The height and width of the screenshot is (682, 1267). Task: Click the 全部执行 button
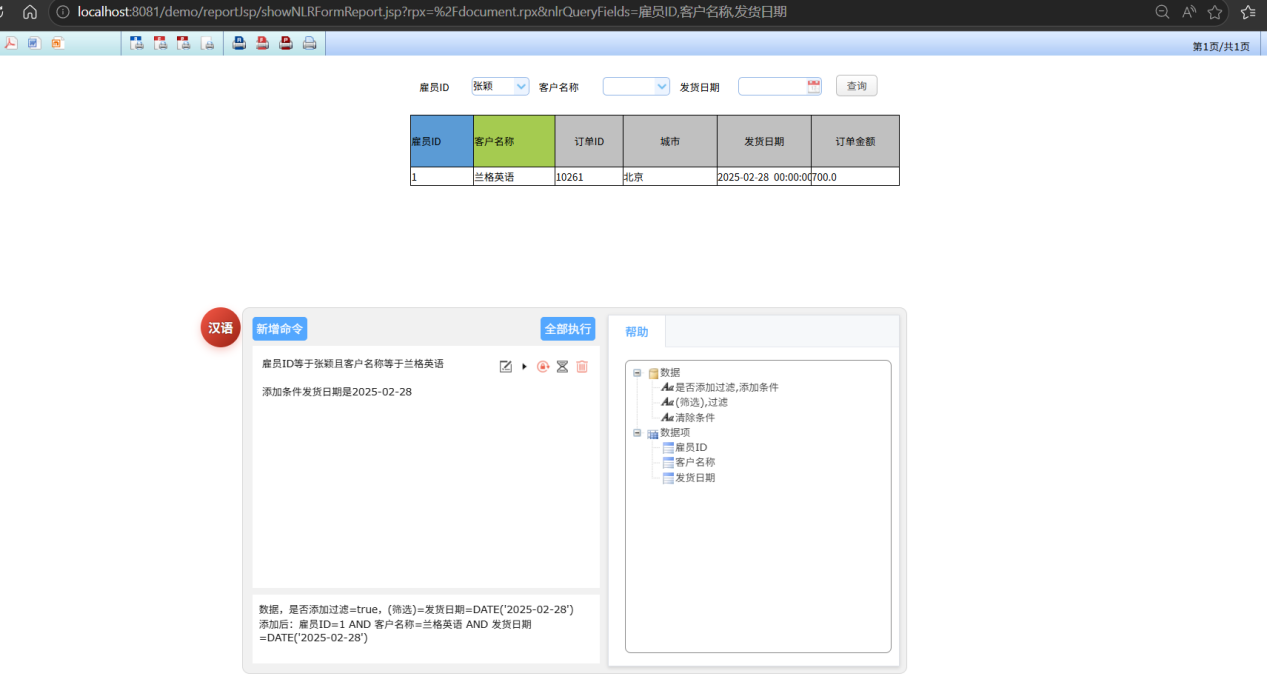coord(568,329)
